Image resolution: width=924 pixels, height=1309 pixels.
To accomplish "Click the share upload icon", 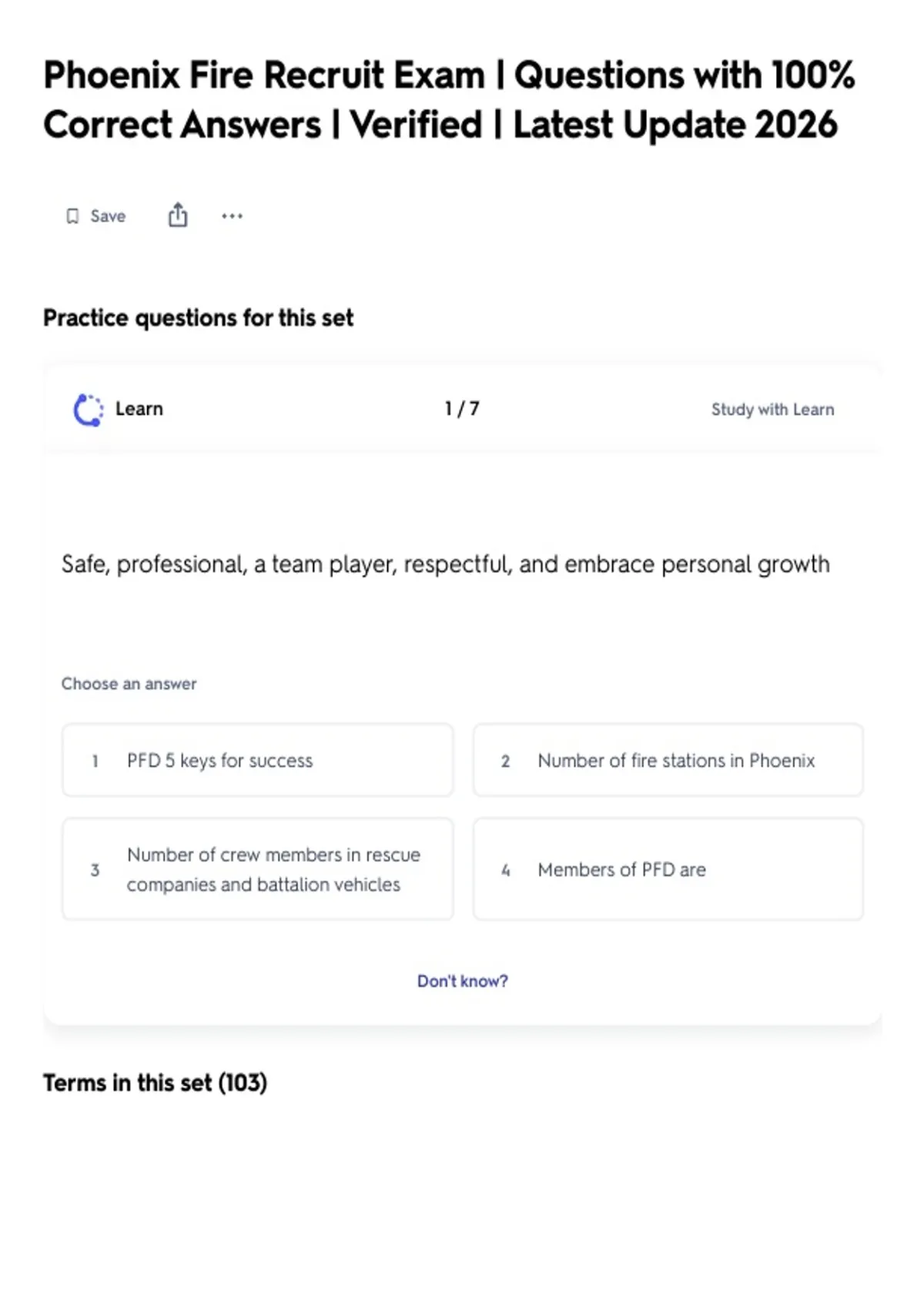I will coord(178,215).
